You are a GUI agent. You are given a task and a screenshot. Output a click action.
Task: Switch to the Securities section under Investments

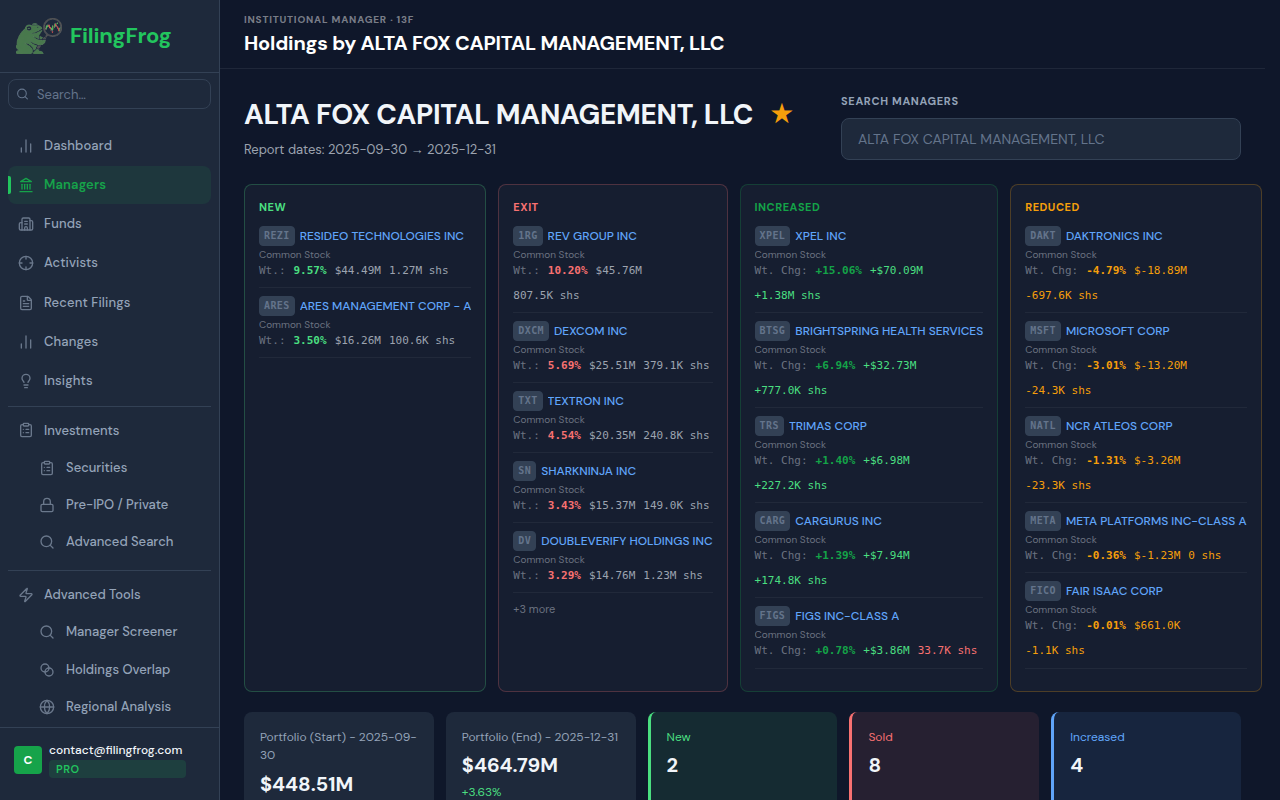click(x=97, y=467)
